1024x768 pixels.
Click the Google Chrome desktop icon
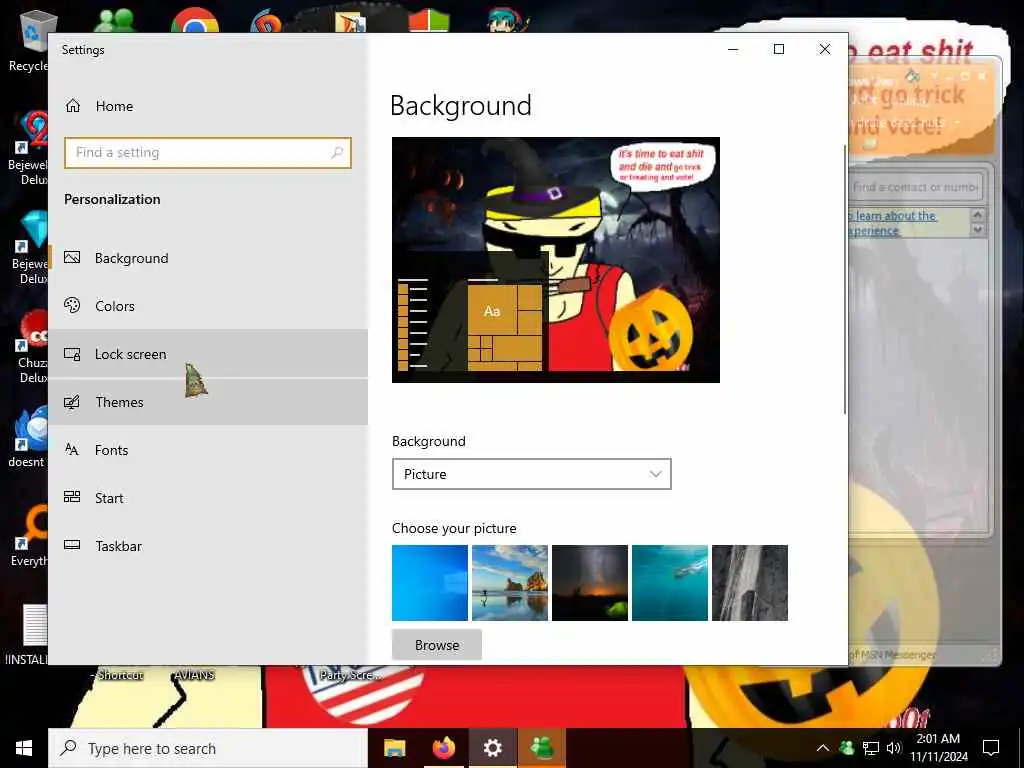tap(195, 20)
